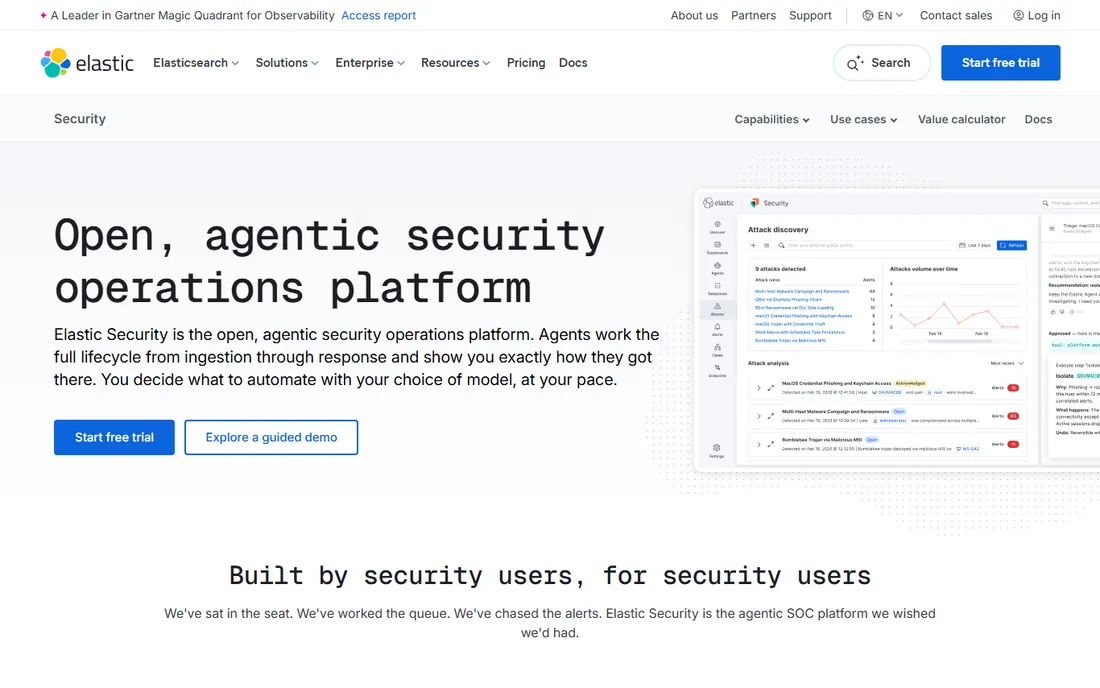
Task: Click the Detections icon in preview sidebar
Action: pyautogui.click(x=718, y=285)
